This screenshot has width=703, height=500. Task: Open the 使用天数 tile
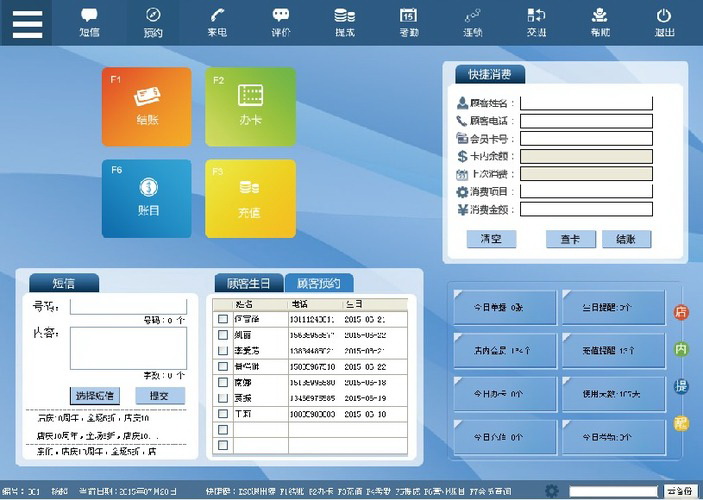click(x=613, y=394)
